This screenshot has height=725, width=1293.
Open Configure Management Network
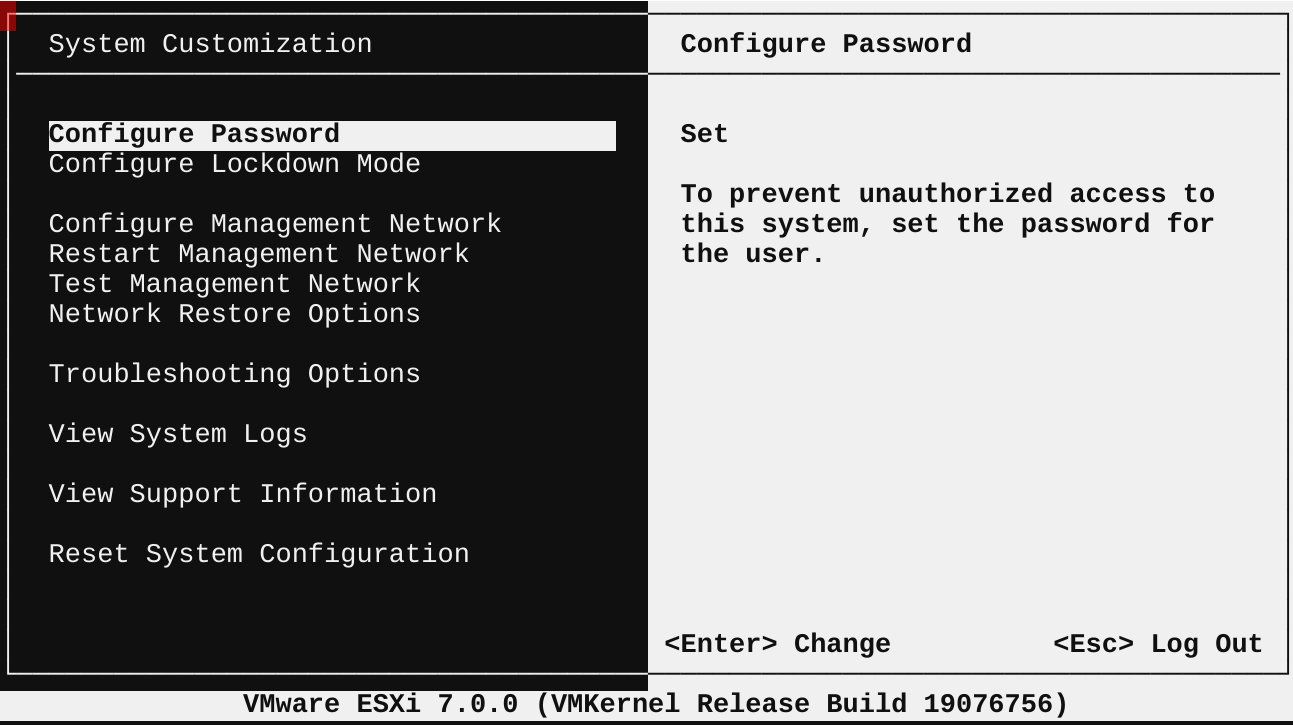point(275,225)
